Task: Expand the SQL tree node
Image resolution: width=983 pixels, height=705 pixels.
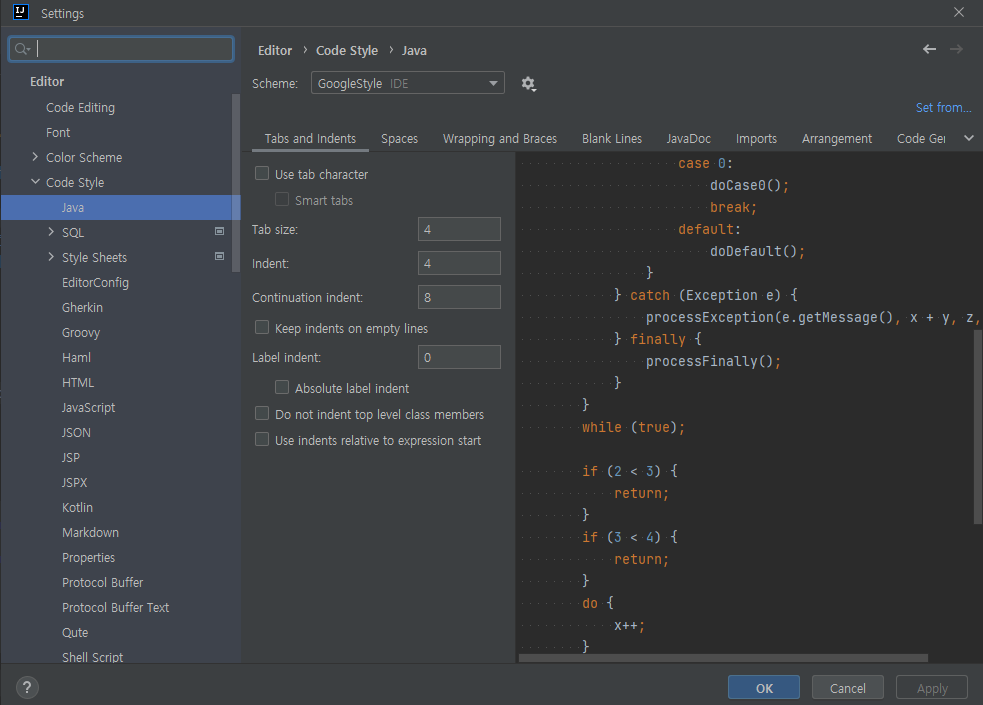Action: (x=51, y=232)
